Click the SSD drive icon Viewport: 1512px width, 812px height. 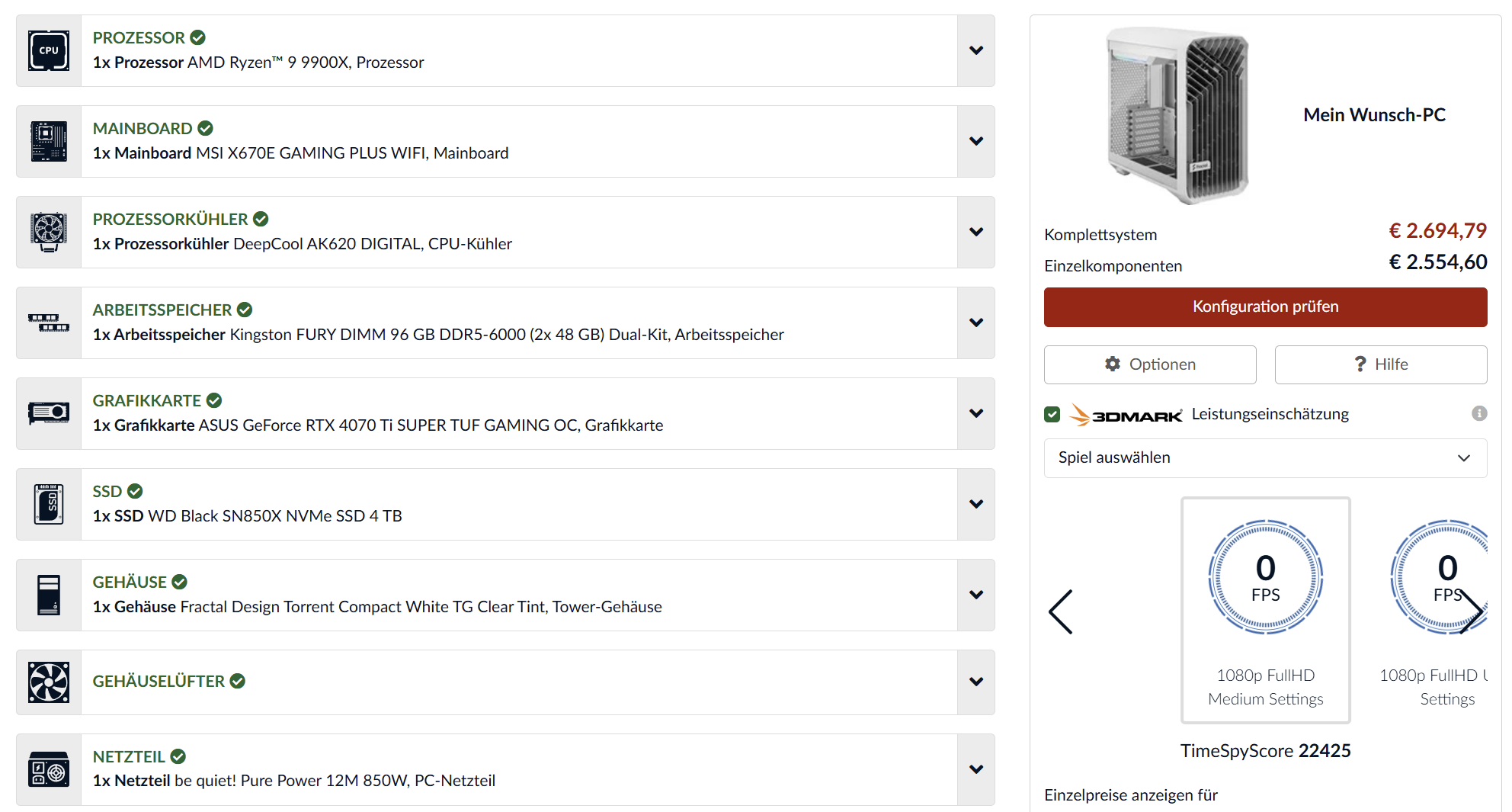click(49, 505)
